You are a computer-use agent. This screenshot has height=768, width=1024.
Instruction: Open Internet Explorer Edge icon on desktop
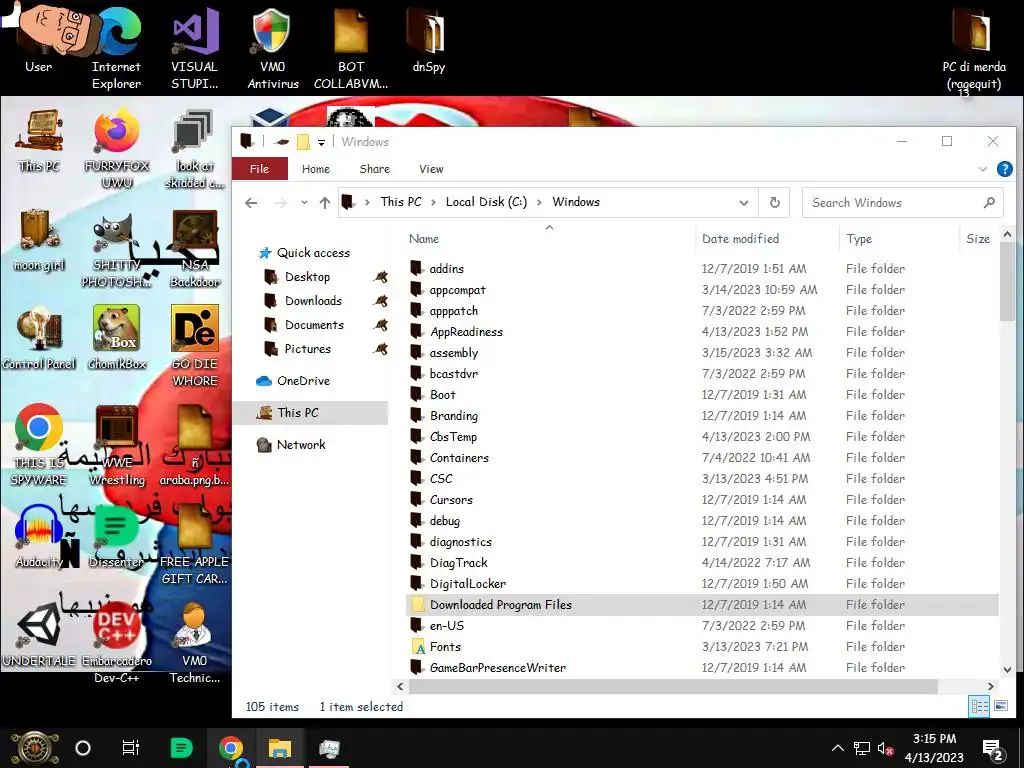pos(116,47)
